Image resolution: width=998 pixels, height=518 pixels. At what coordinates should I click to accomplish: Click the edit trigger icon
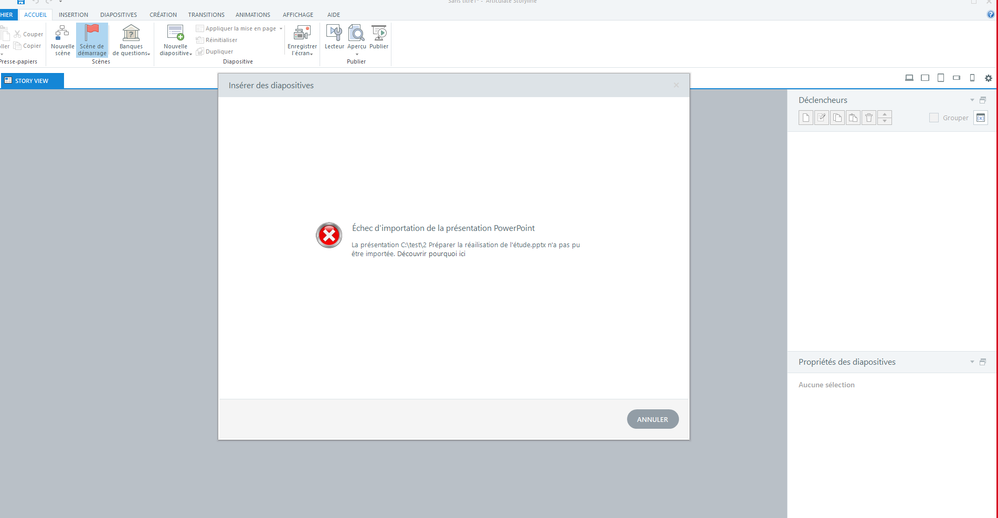click(822, 118)
